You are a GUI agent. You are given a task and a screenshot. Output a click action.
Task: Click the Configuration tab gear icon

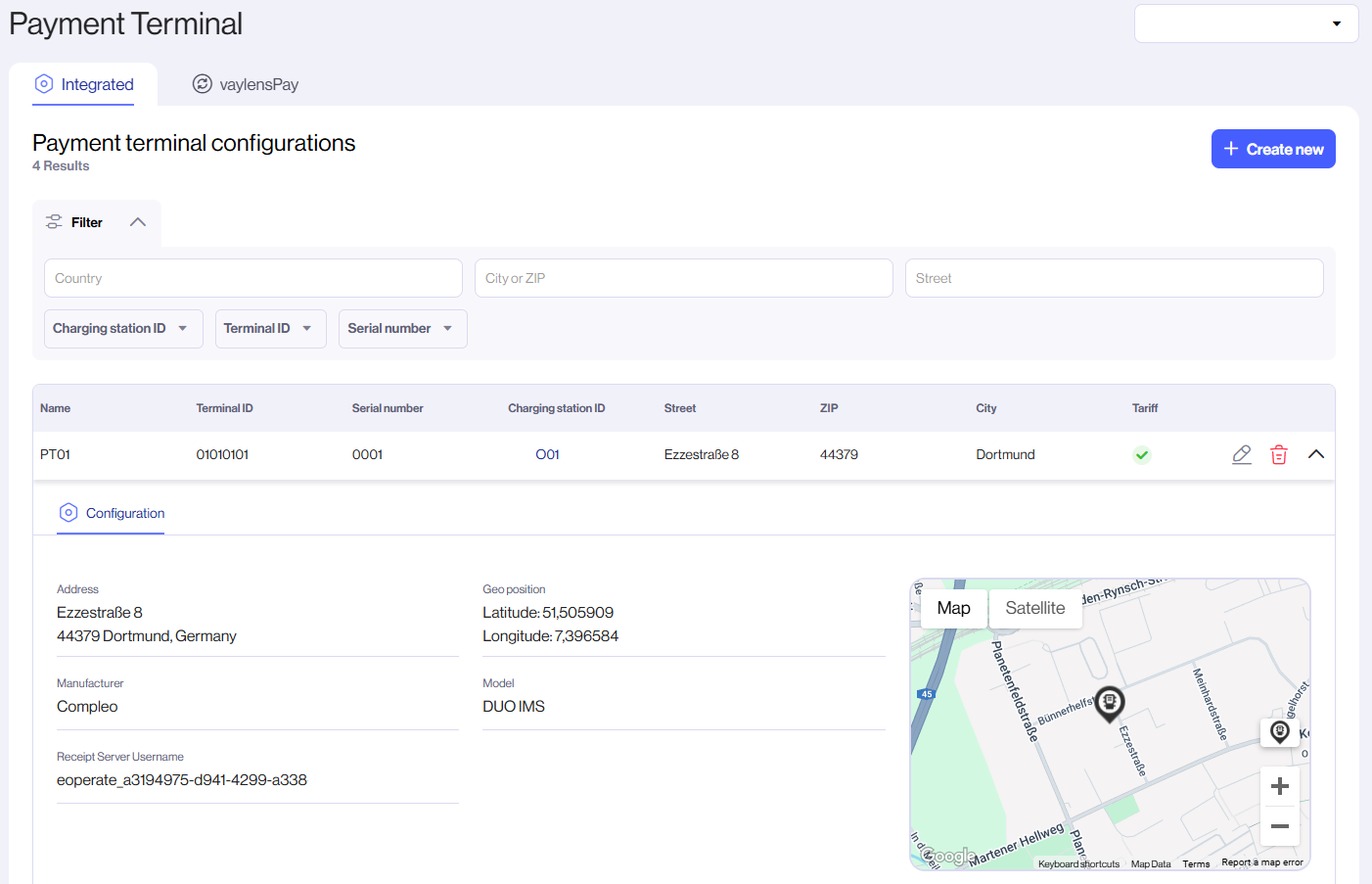[68, 512]
